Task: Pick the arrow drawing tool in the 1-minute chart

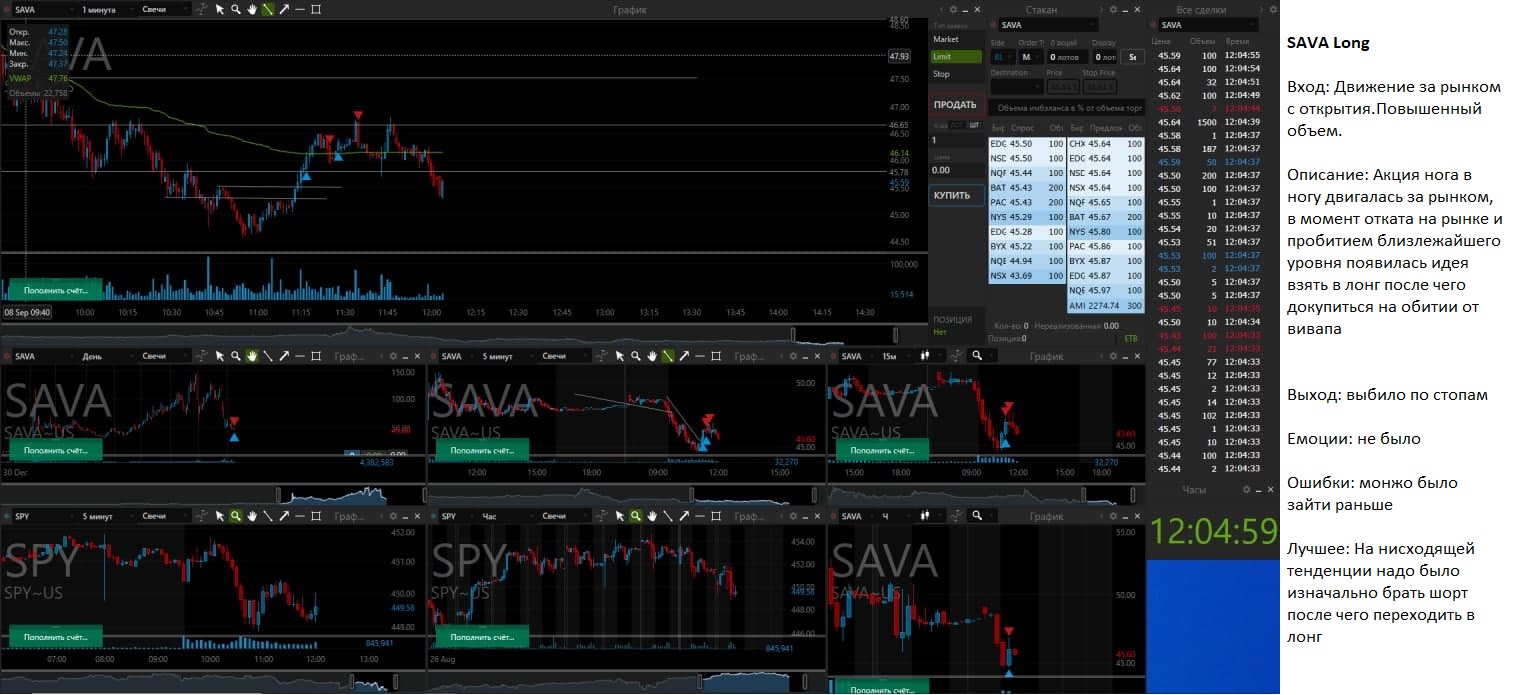Action: coord(284,9)
